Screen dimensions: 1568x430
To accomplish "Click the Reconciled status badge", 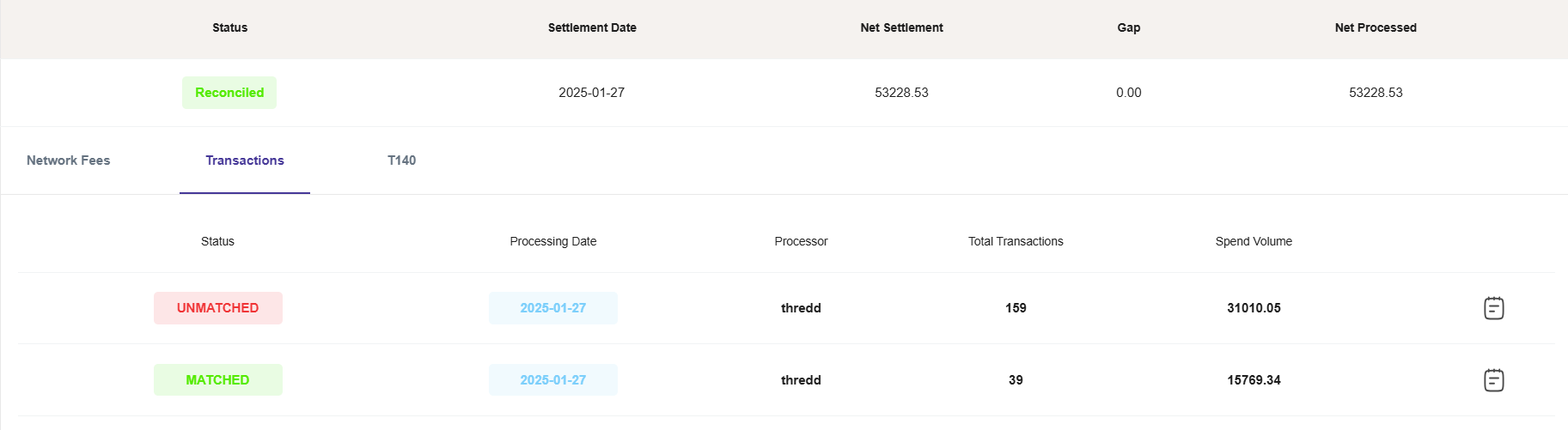I will pyautogui.click(x=229, y=93).
